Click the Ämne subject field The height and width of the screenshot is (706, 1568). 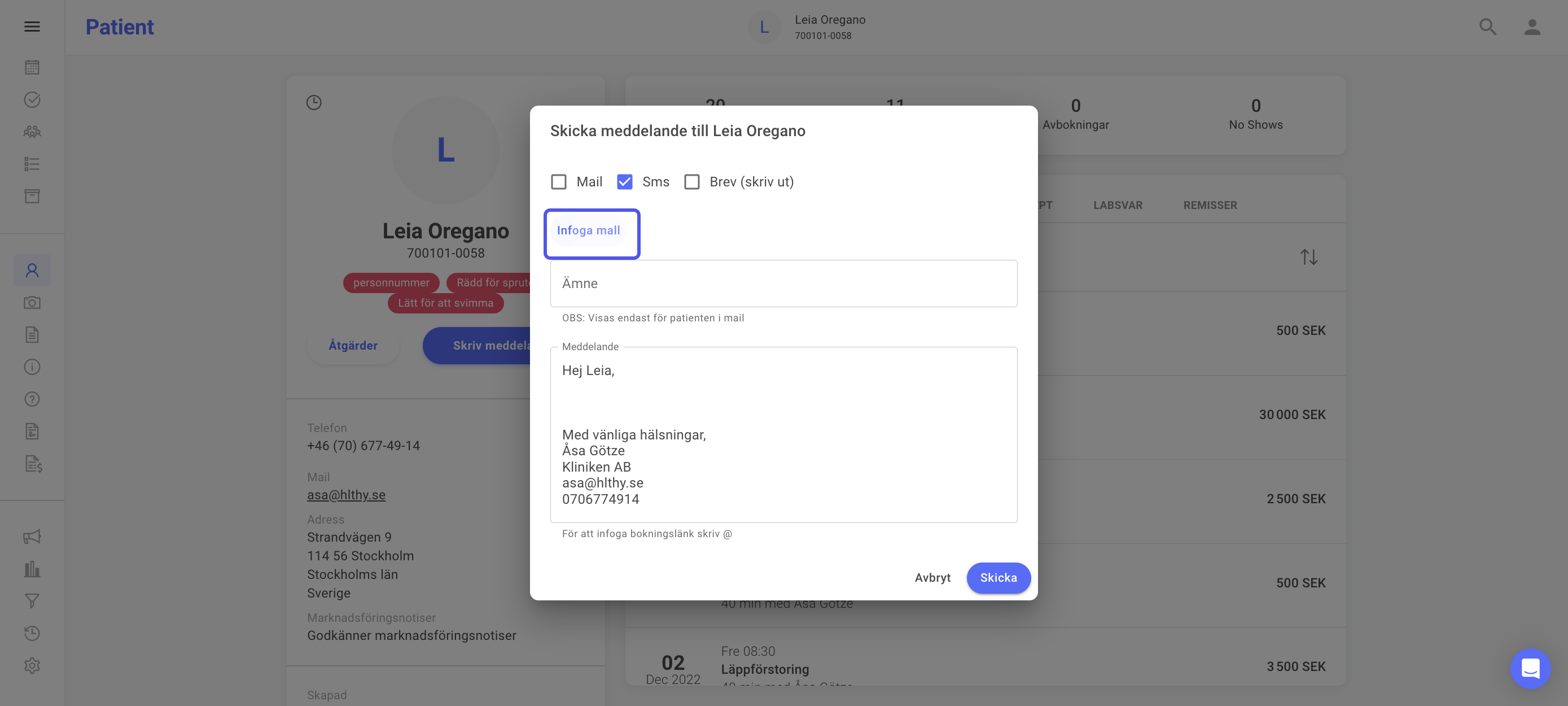(783, 284)
